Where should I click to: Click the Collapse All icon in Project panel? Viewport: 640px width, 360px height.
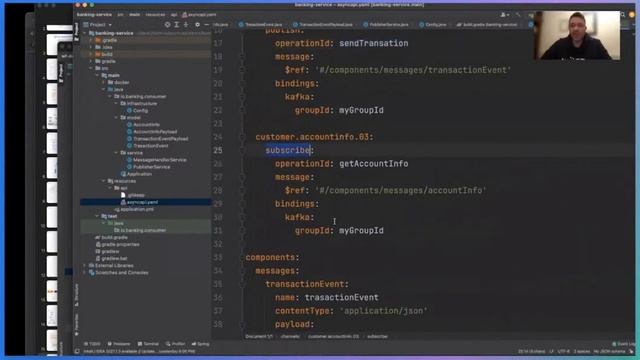[186, 25]
